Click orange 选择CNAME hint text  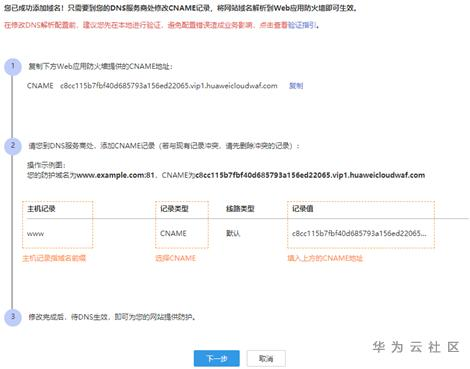click(175, 258)
